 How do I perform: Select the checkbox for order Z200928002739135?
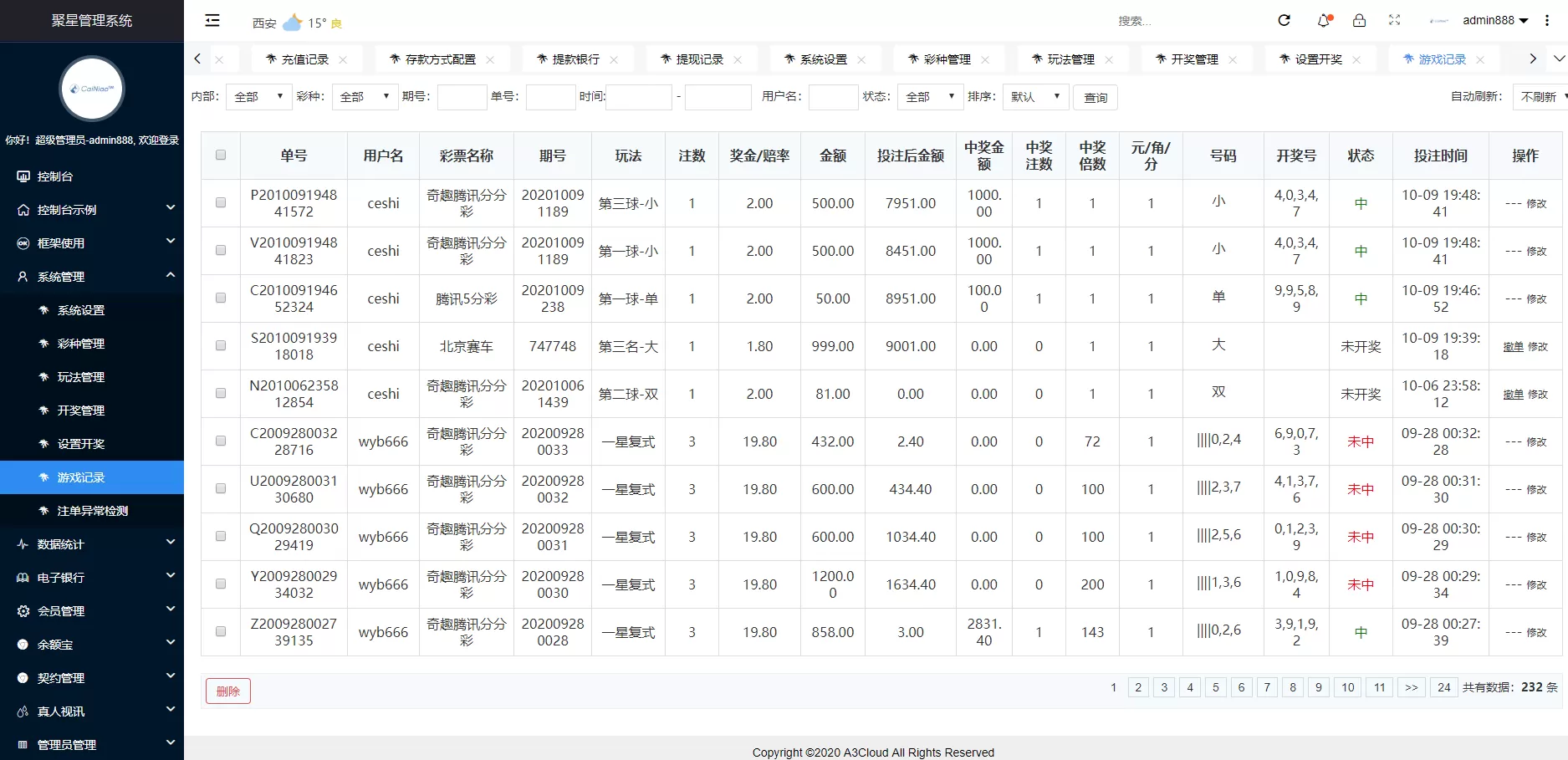pyautogui.click(x=220, y=632)
